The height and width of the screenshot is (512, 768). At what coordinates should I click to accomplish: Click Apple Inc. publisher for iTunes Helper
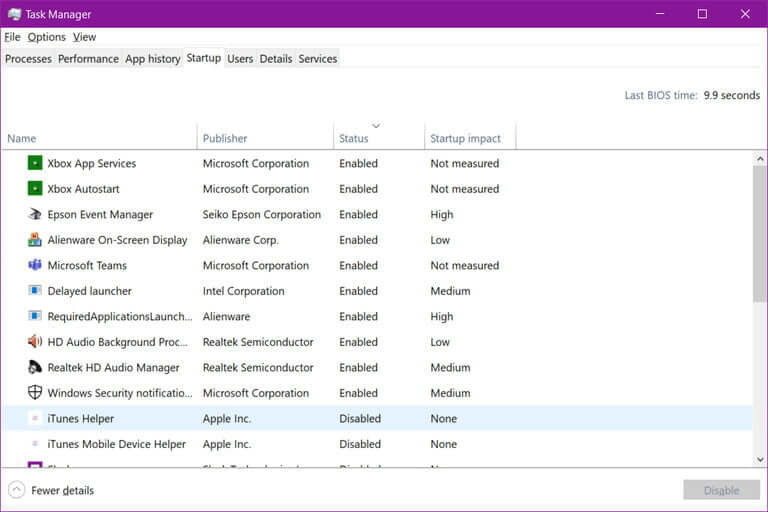(227, 418)
